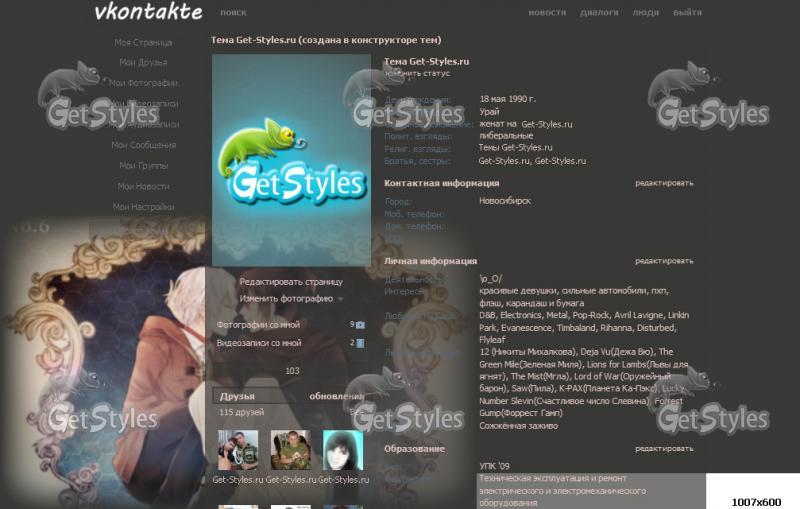The height and width of the screenshot is (509, 800).
Task: Click люди in the top navigation
Action: click(646, 13)
